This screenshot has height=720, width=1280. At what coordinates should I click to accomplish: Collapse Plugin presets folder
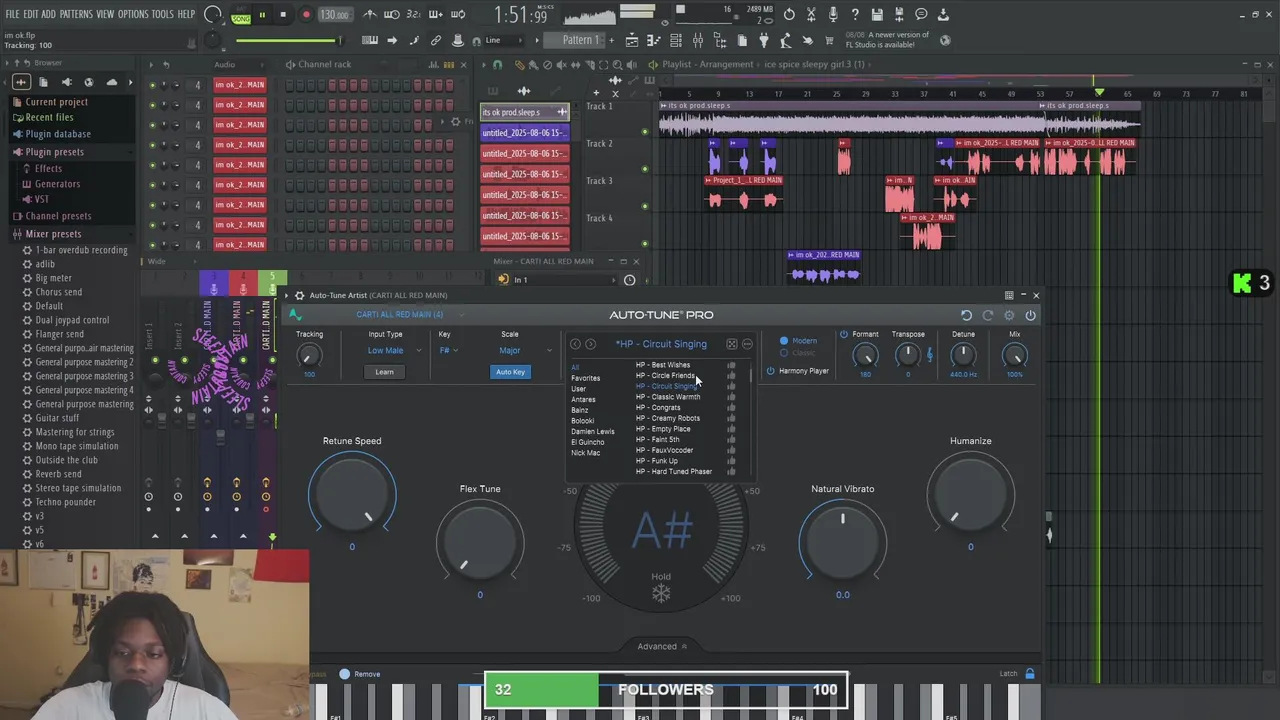tap(54, 152)
